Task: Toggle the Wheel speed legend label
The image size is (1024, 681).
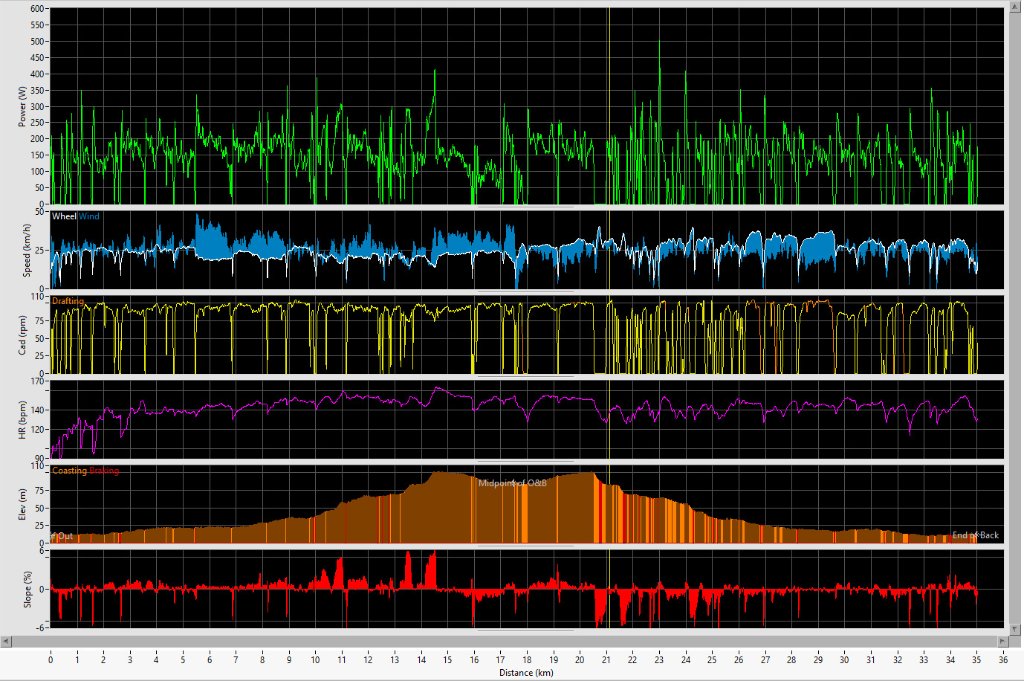Action: 64,216
